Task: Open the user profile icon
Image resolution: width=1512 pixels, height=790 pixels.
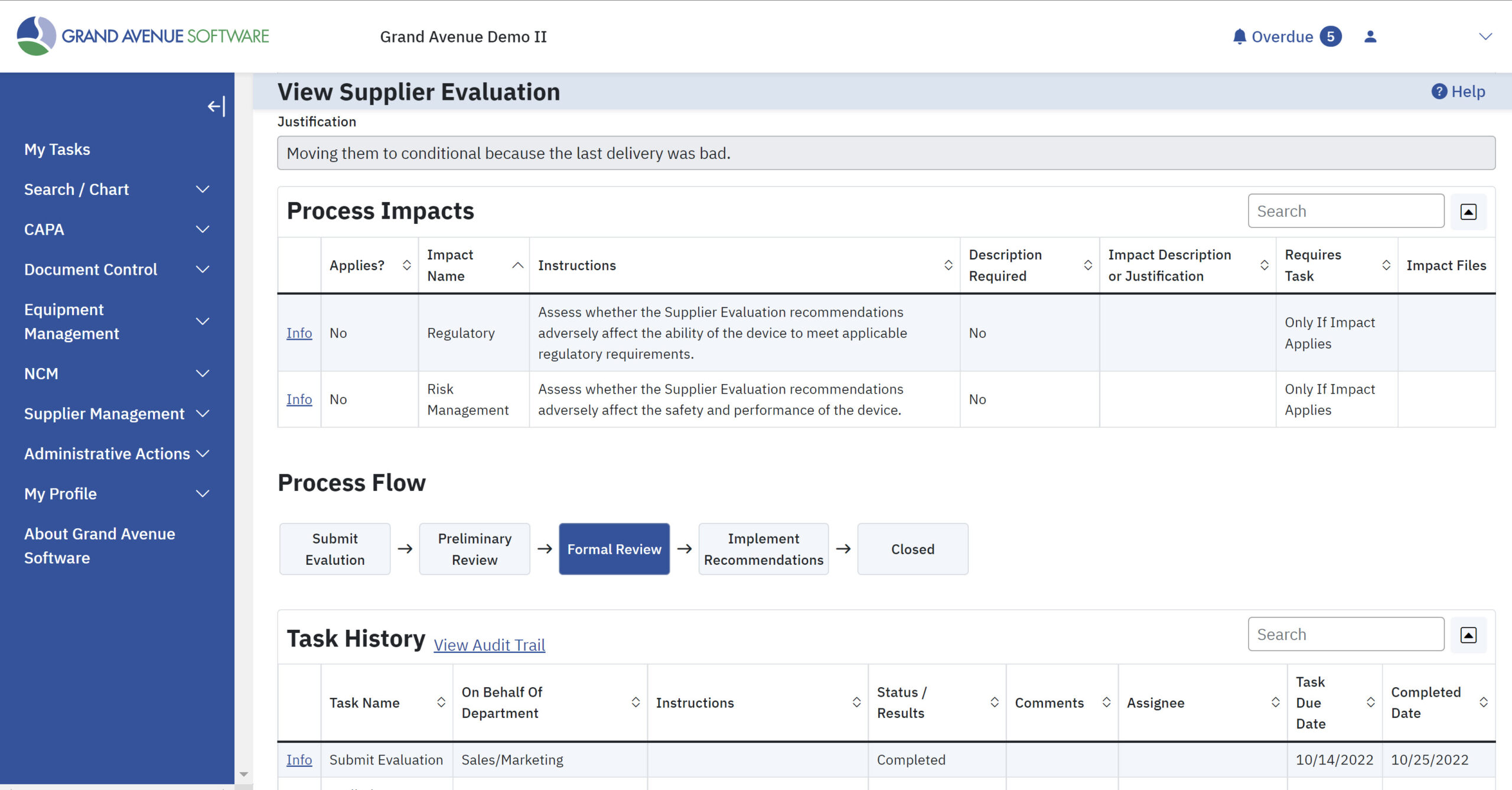Action: click(1370, 37)
